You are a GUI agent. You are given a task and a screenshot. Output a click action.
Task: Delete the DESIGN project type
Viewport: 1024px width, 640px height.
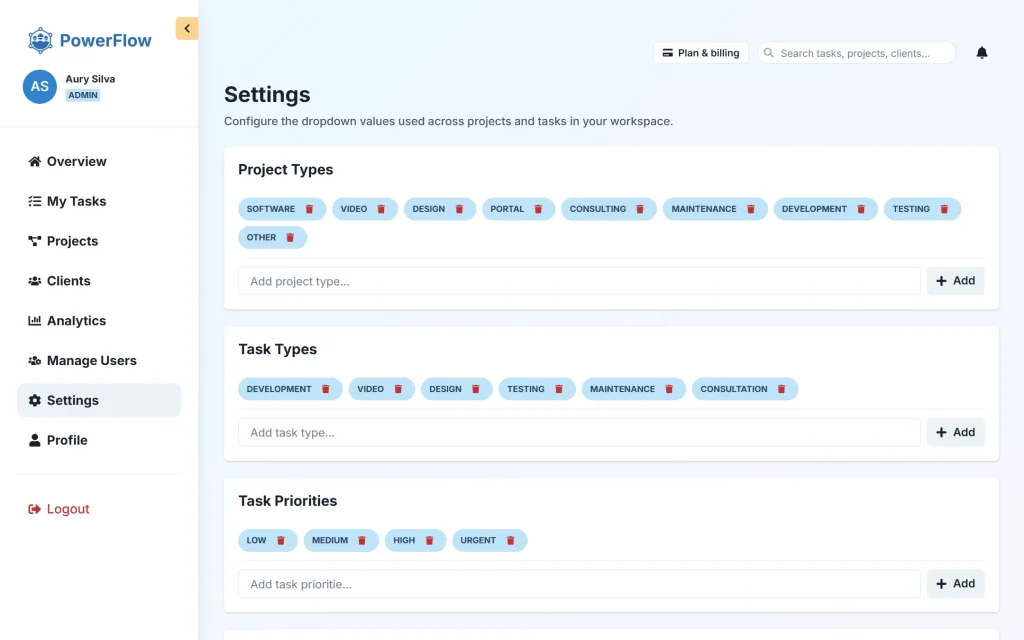pos(459,209)
